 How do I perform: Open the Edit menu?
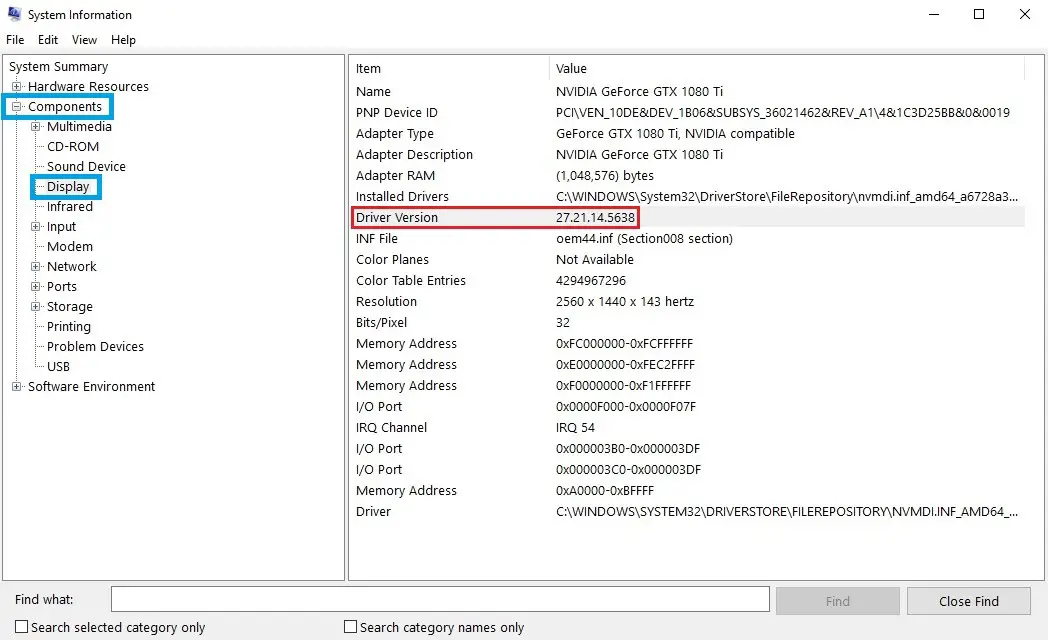tap(47, 40)
